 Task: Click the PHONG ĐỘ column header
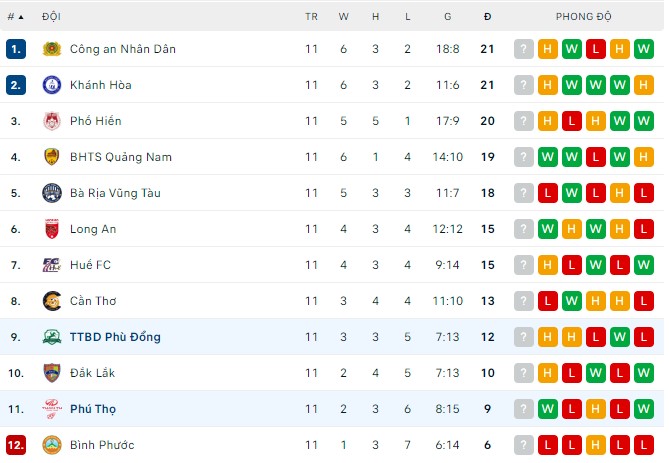pyautogui.click(x=584, y=17)
